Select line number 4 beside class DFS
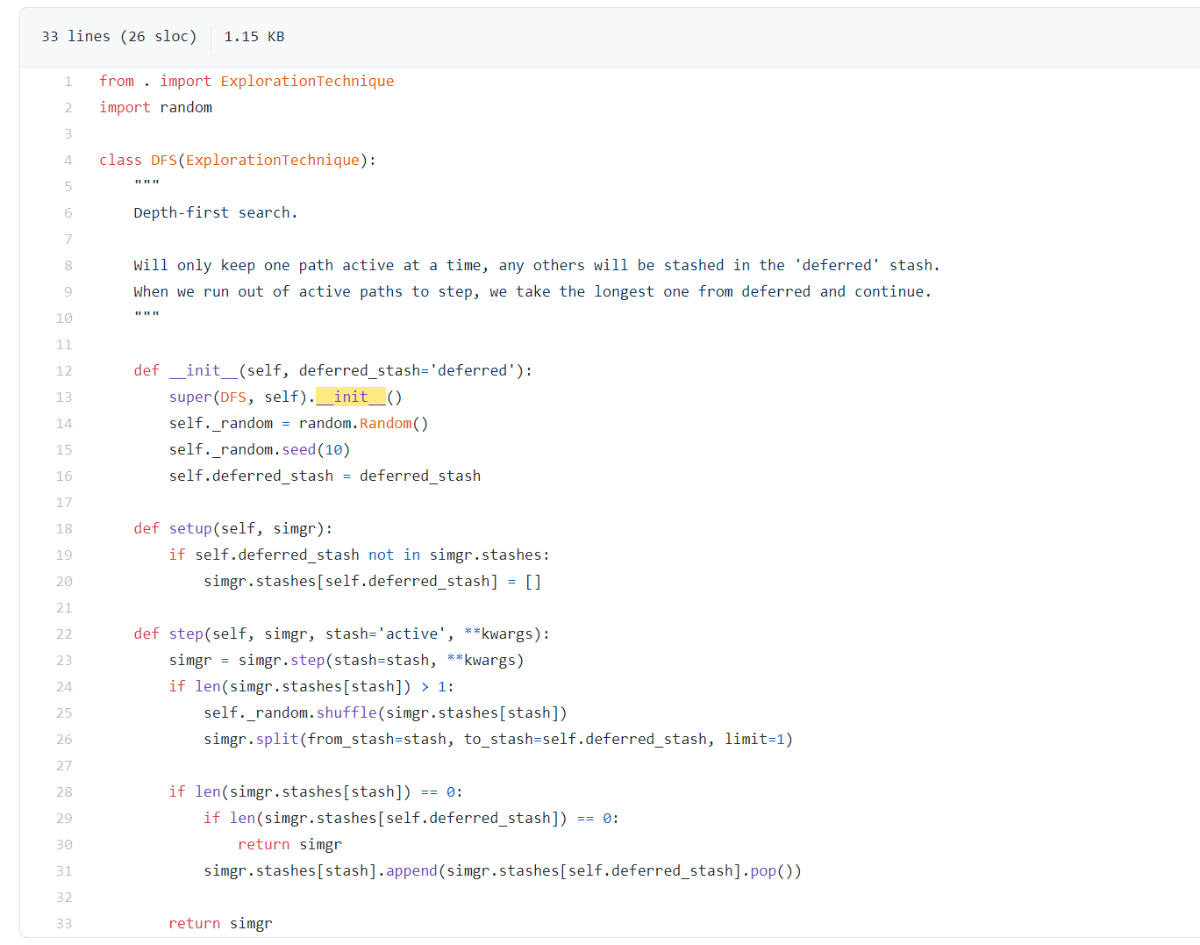 68,160
